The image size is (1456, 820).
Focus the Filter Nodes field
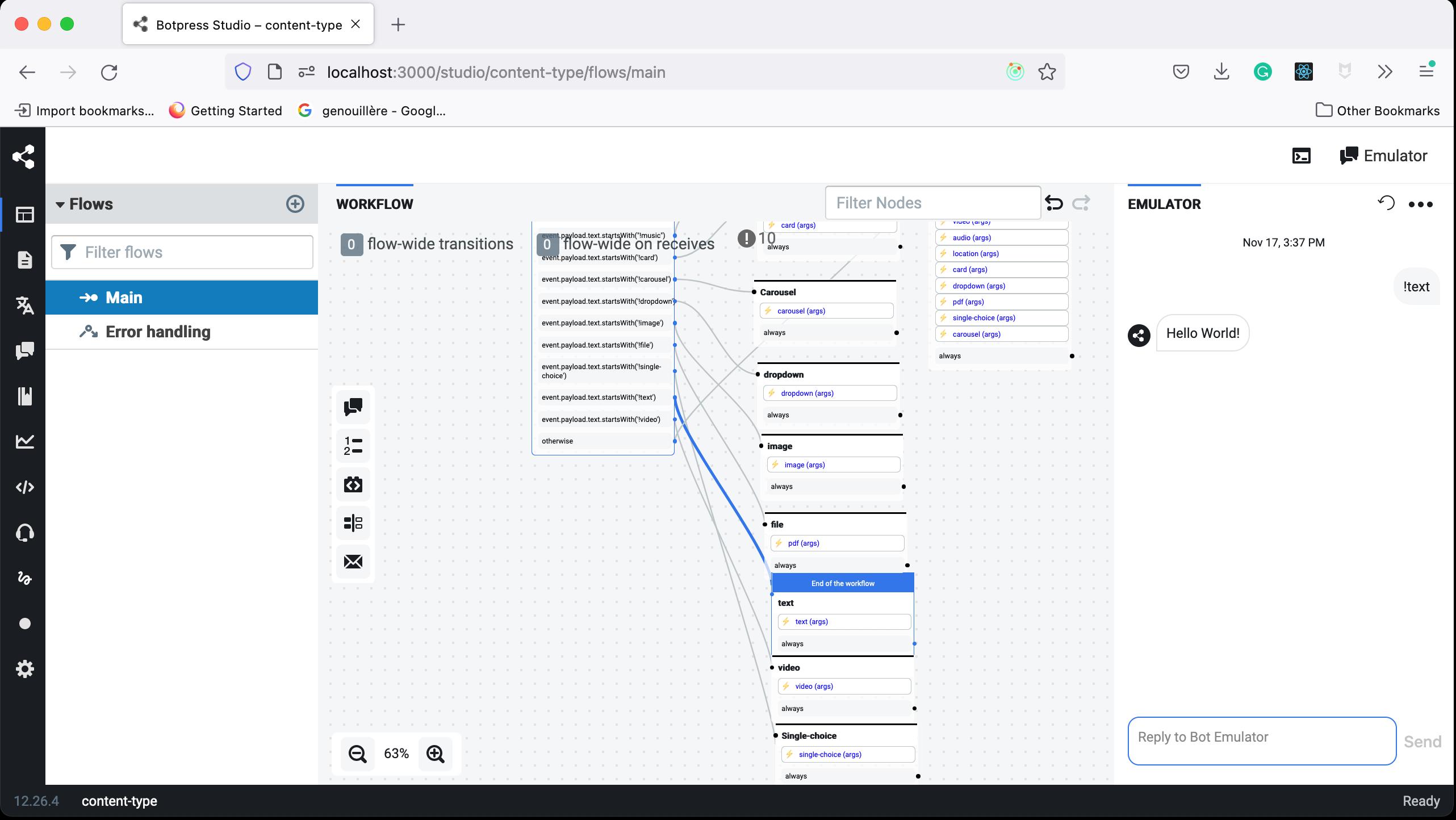932,203
